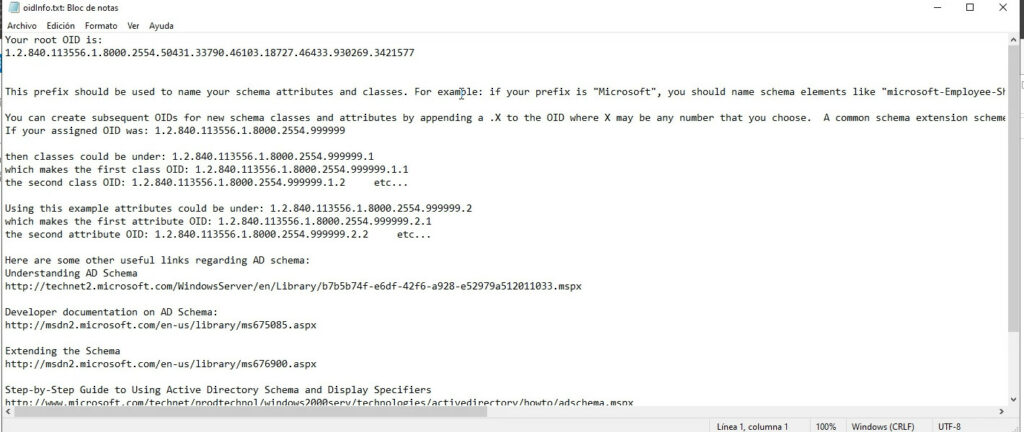Screen dimensions: 1024x432
Task: Click the horizontal scrollbar left arrow
Action: (x=6, y=411)
